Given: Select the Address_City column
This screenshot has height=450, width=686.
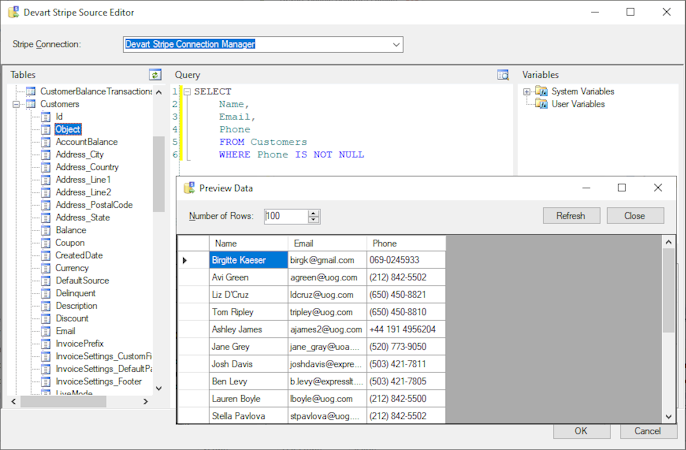Looking at the screenshot, I should [x=79, y=155].
